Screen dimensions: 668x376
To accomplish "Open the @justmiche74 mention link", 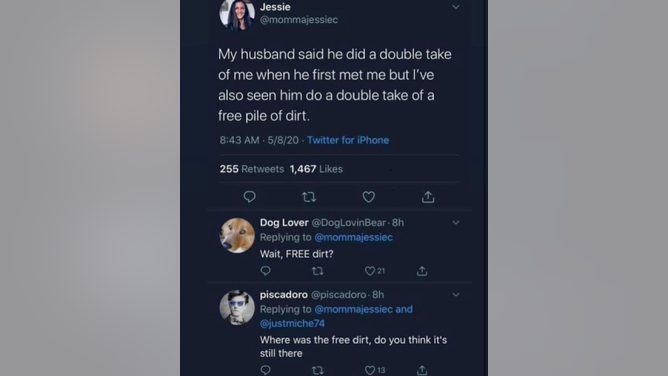I will tap(292, 324).
